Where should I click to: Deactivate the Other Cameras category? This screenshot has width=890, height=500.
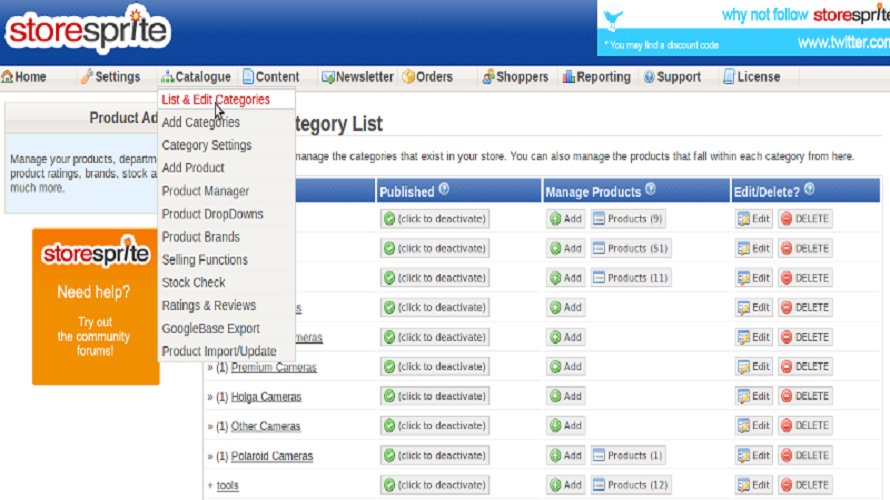[x=435, y=426]
